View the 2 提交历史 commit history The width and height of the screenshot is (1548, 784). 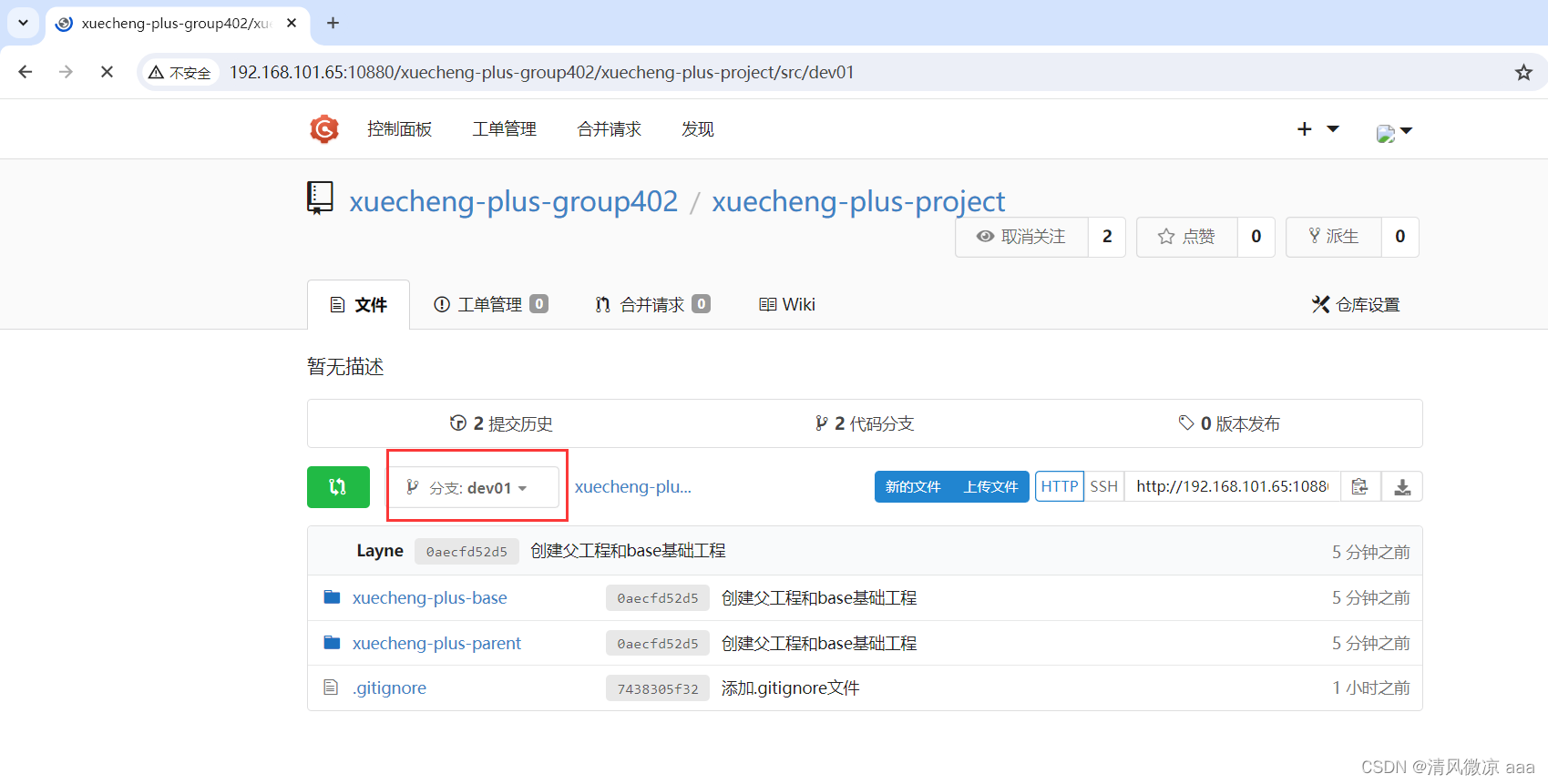point(501,423)
